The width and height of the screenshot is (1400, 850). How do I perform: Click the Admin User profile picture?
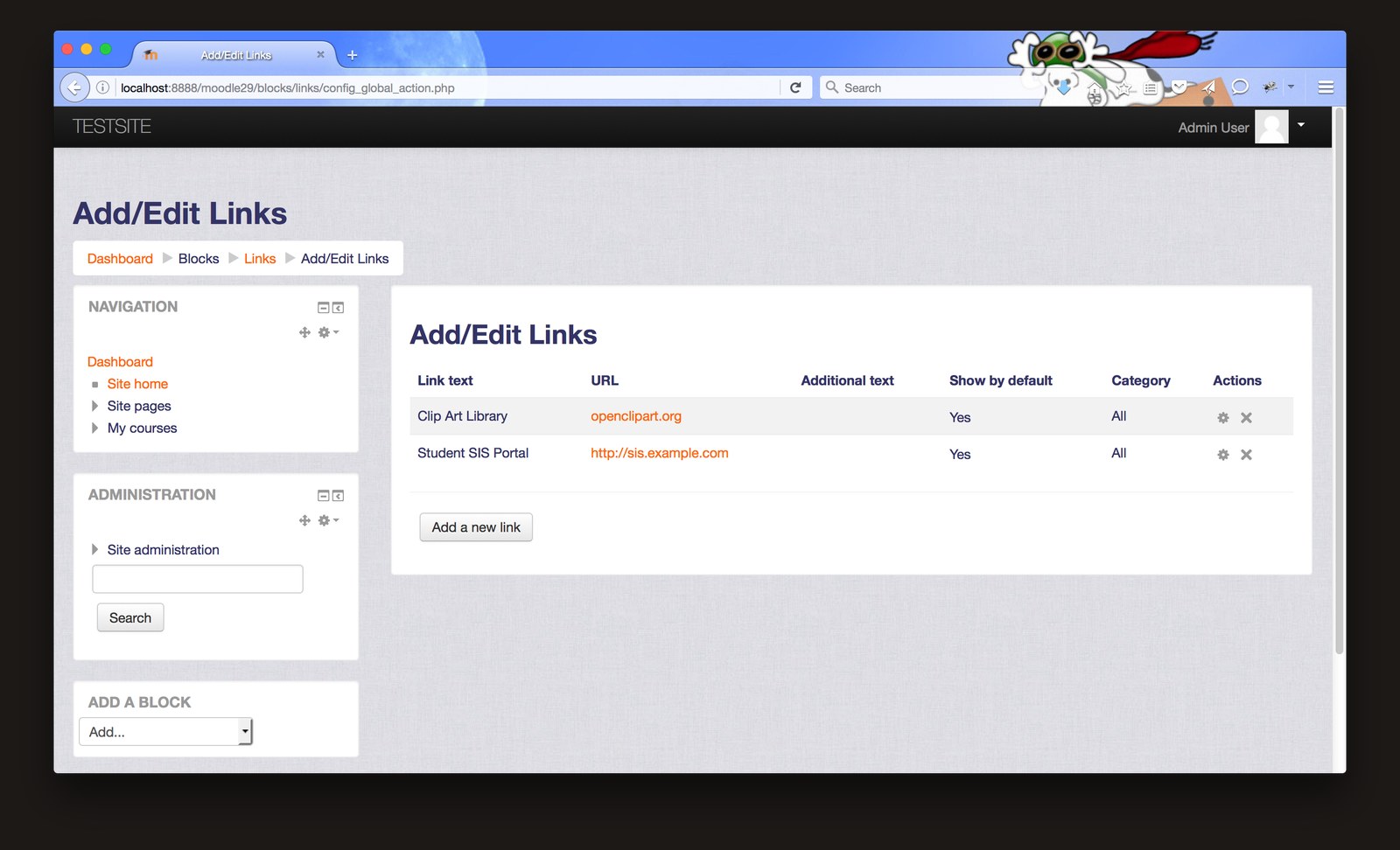click(x=1271, y=127)
